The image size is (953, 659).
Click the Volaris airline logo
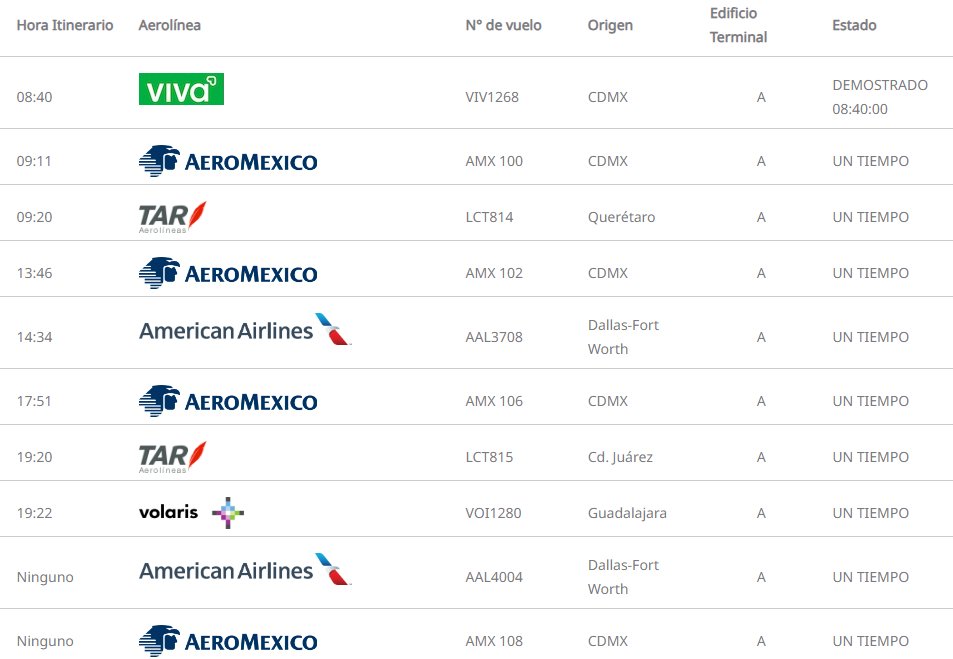pos(191,513)
